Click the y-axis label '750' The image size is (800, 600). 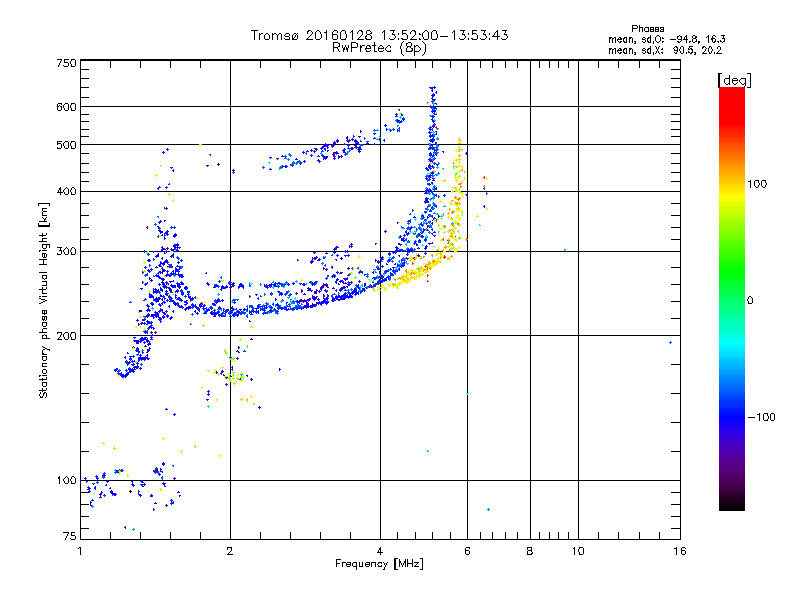[x=66, y=63]
